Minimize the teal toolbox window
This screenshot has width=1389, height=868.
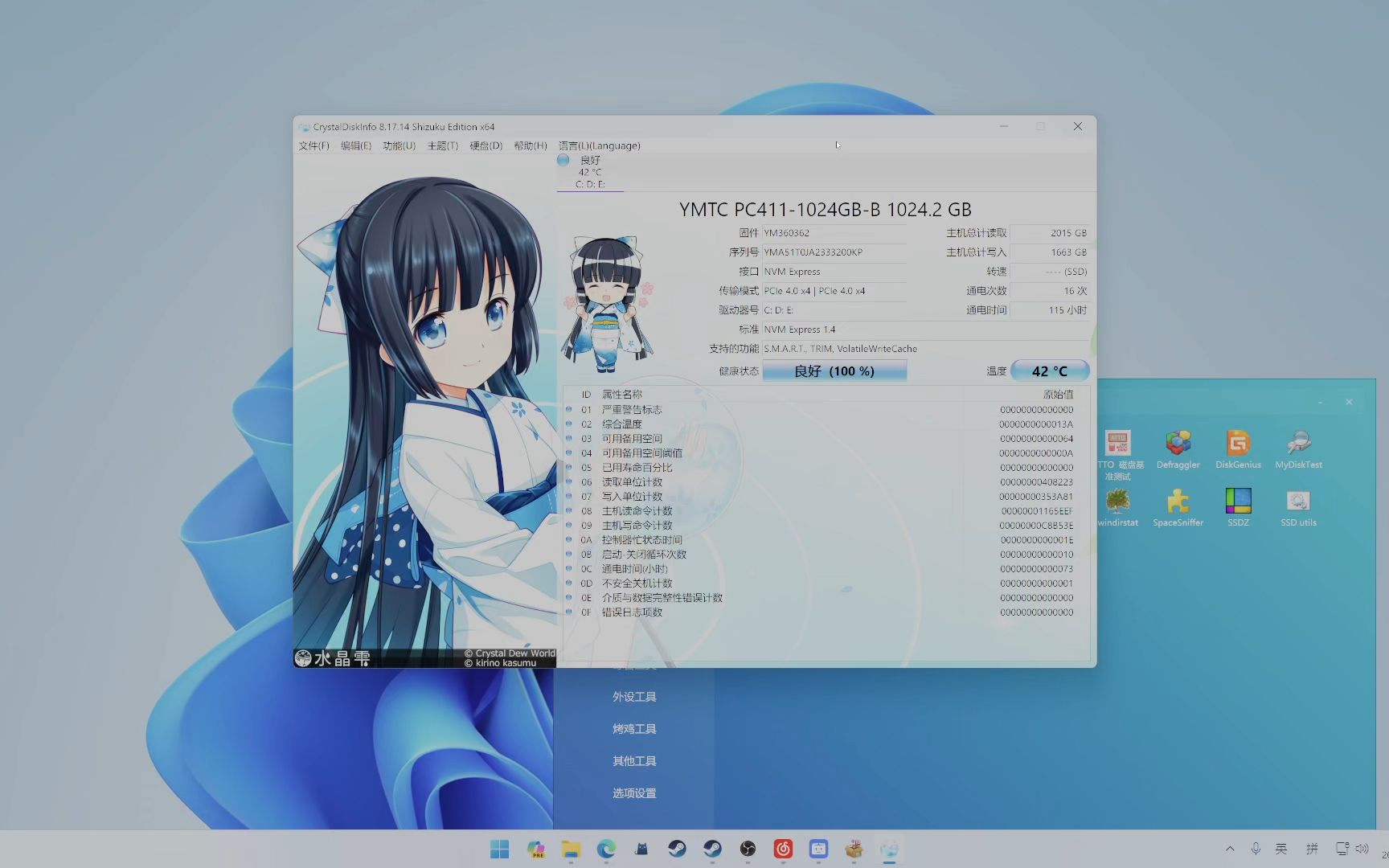coord(1320,402)
